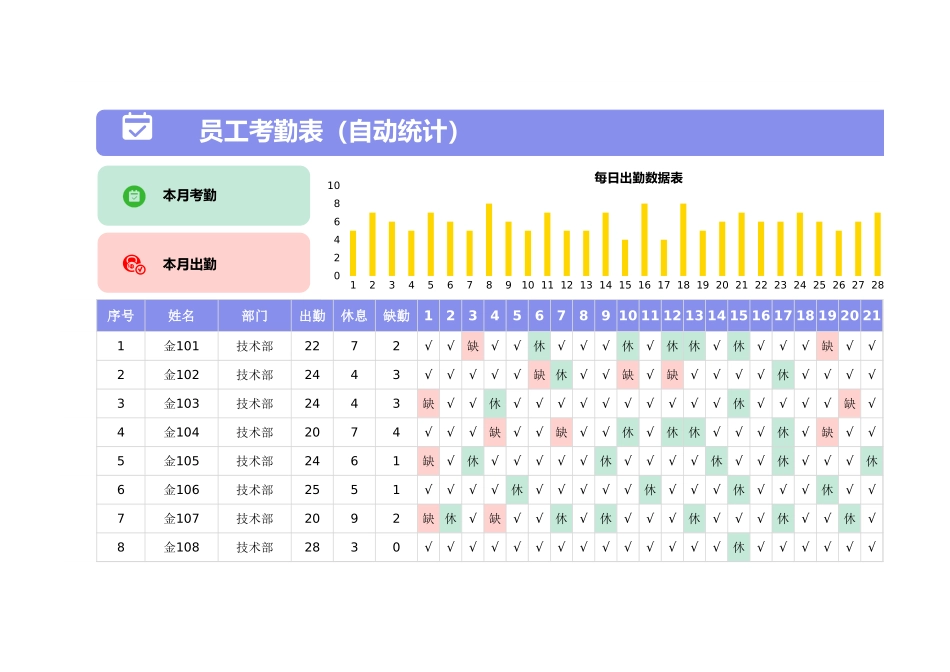Screen dimensions: 950x672
Task: Select 金108's name cell
Action: pos(181,547)
